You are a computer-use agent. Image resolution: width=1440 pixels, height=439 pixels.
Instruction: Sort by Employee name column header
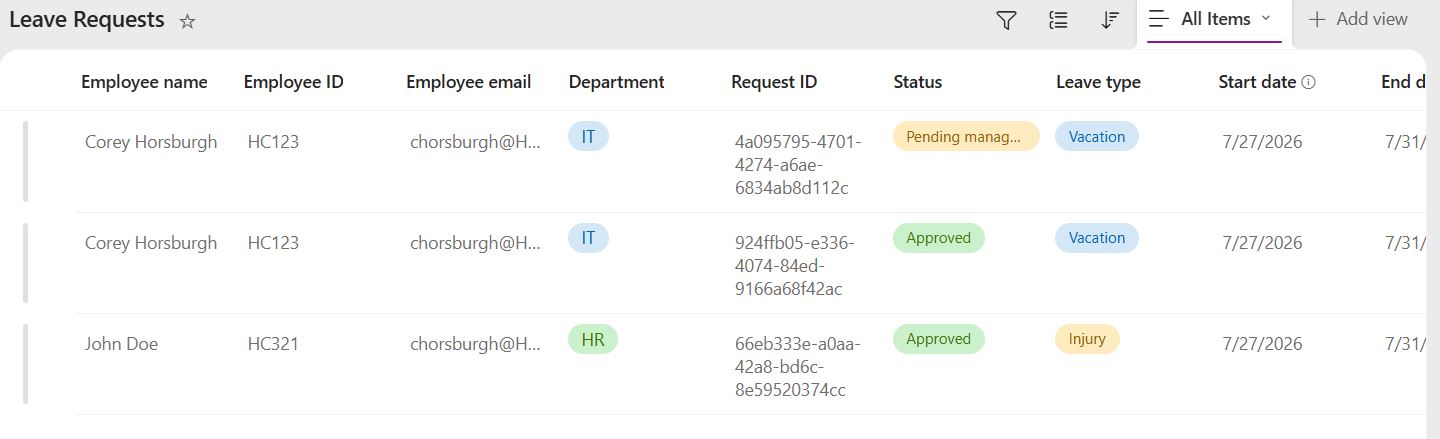pos(144,82)
